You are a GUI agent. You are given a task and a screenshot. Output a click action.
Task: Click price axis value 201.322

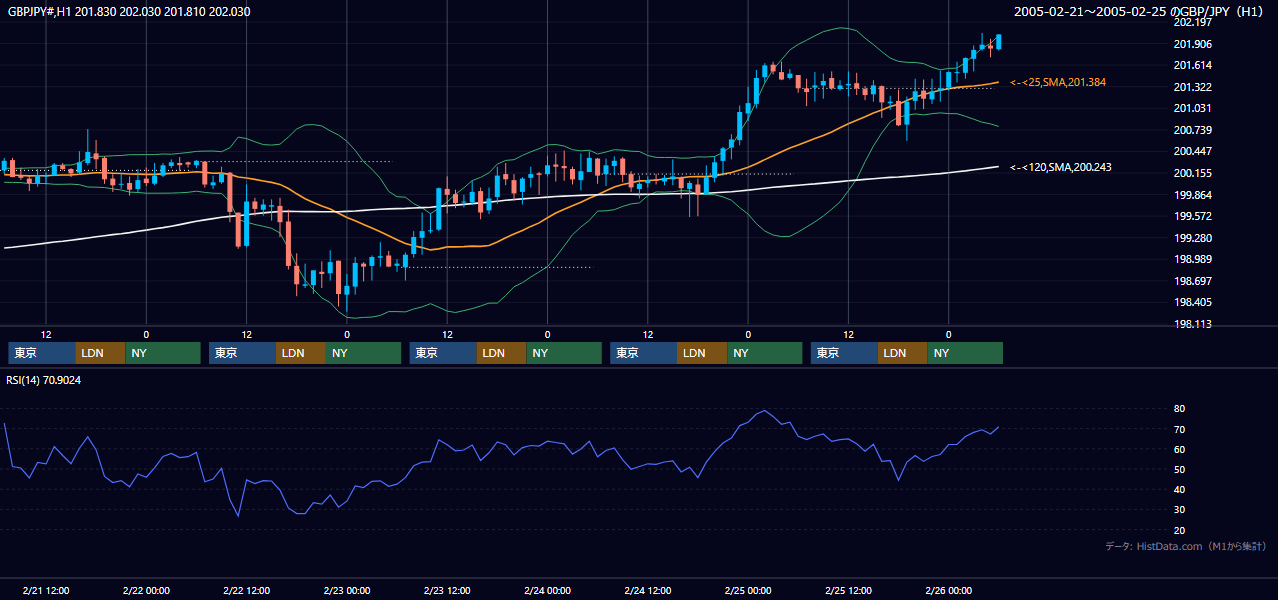[1193, 87]
